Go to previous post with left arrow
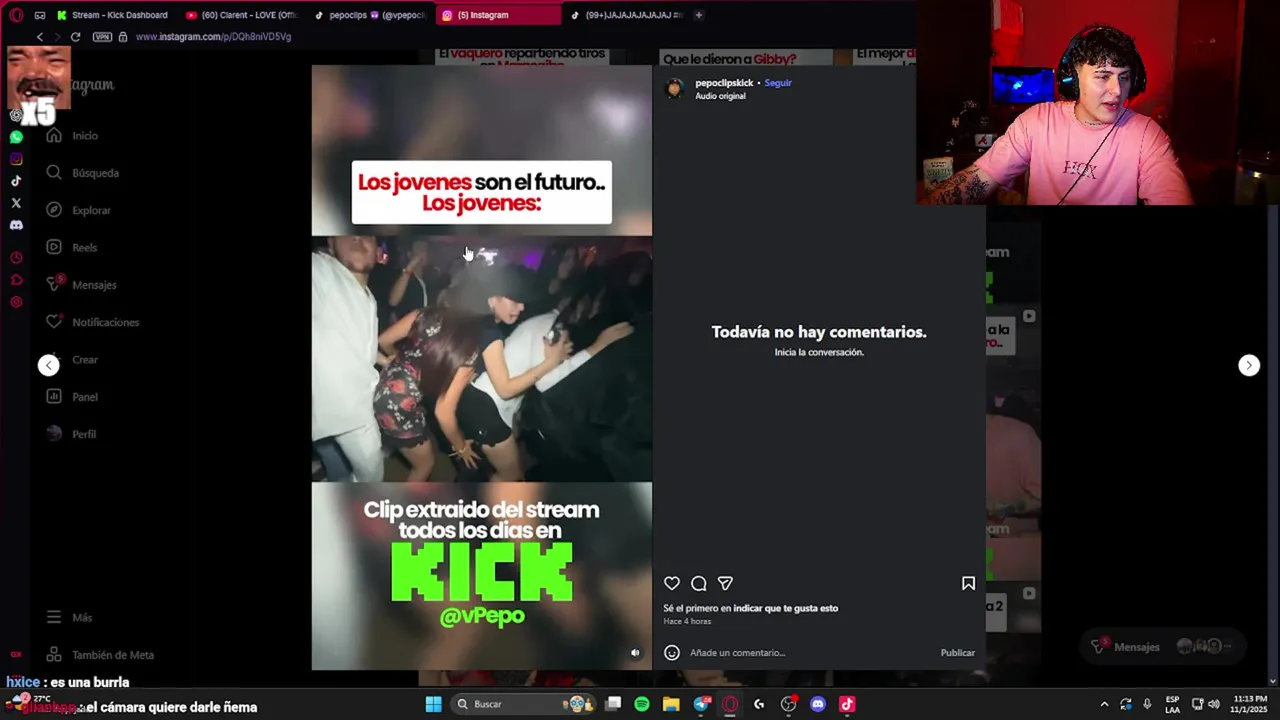This screenshot has width=1280, height=720. click(49, 365)
